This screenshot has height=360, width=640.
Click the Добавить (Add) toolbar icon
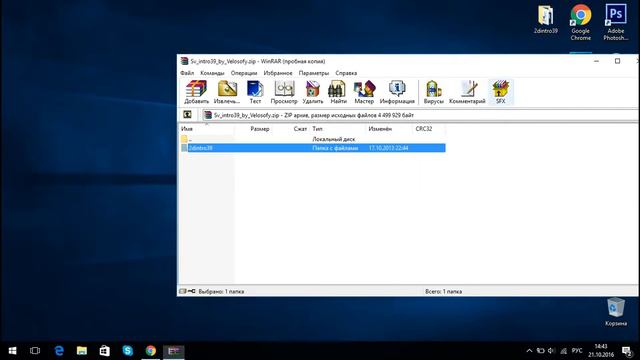coord(196,92)
